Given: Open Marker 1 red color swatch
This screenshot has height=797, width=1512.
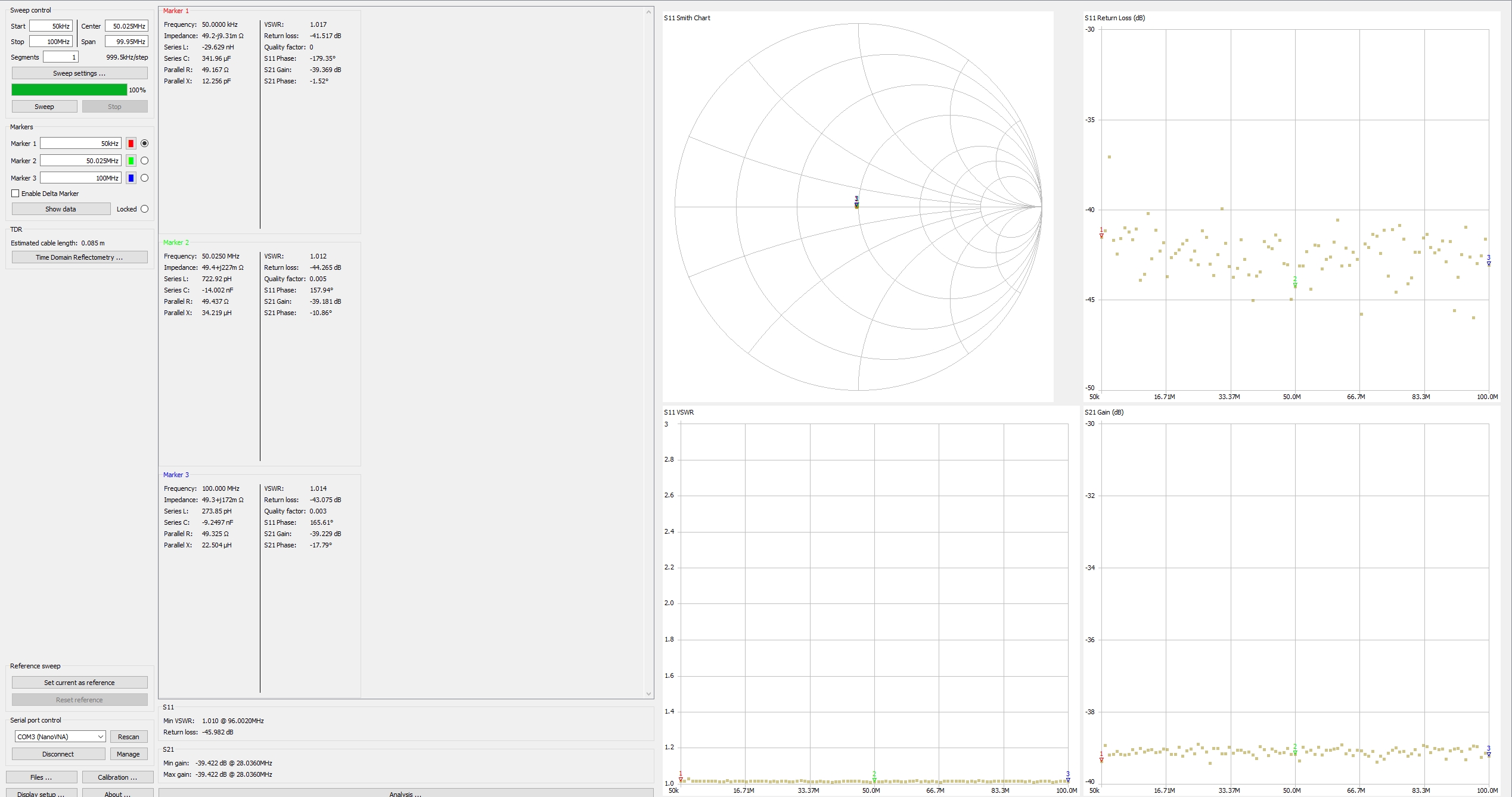Looking at the screenshot, I should point(131,144).
